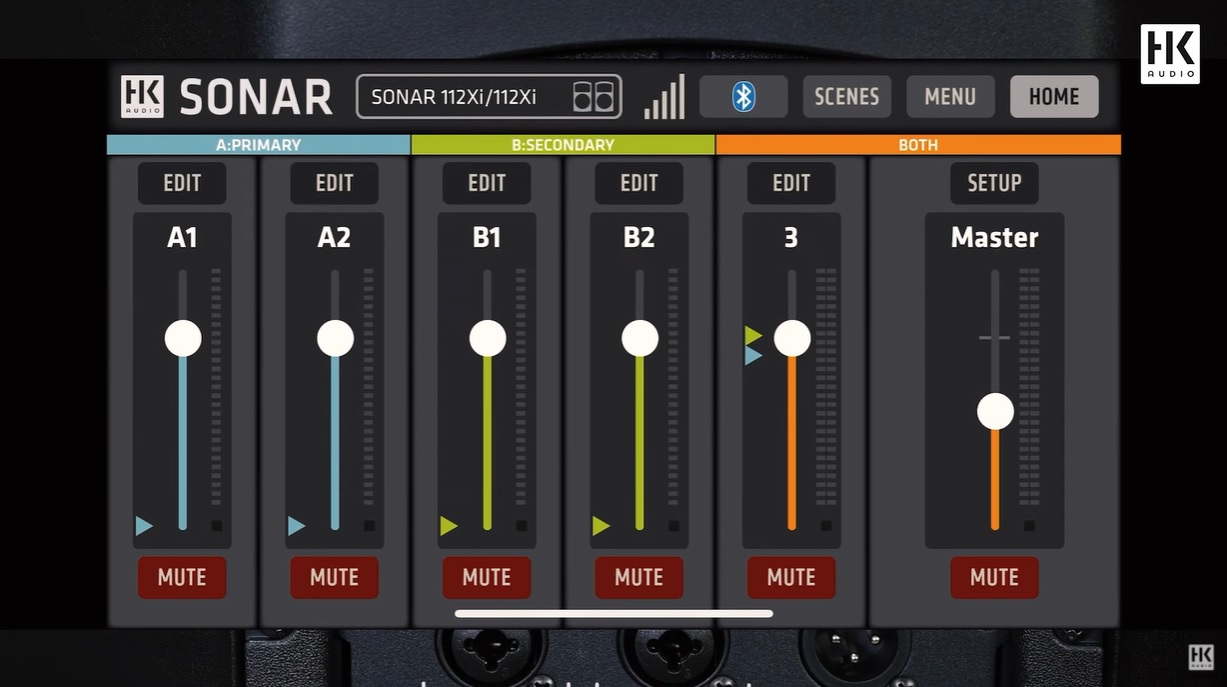The height and width of the screenshot is (687, 1227).
Task: Mute the Master output
Action: point(994,577)
